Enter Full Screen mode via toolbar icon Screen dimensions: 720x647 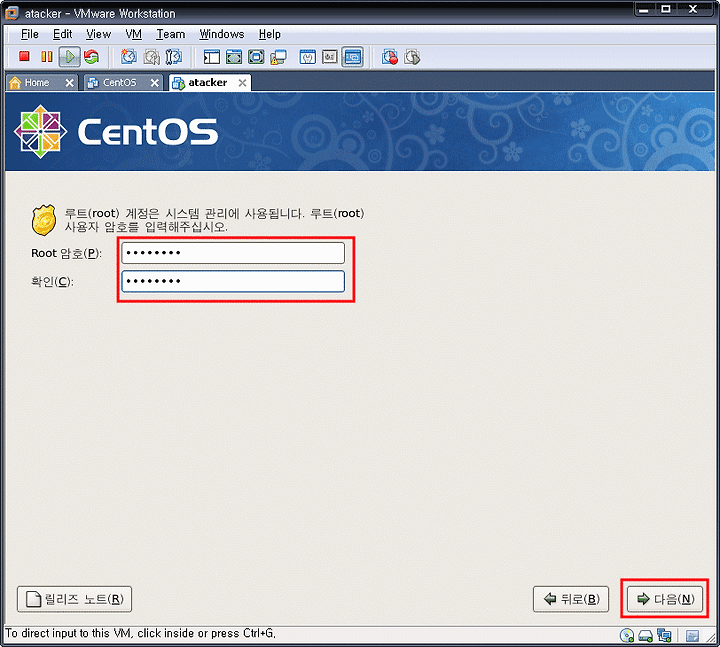click(256, 57)
